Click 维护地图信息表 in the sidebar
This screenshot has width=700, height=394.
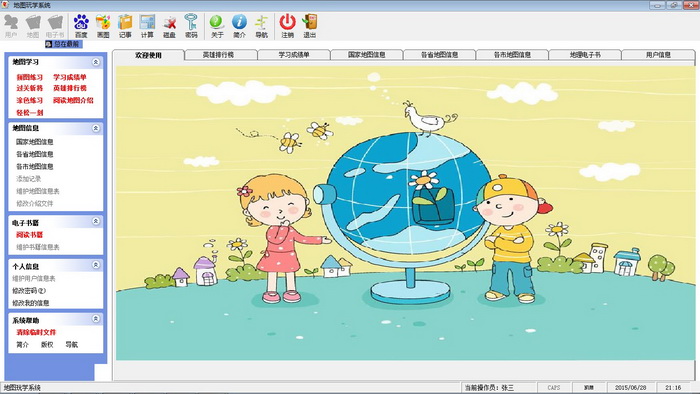38,191
